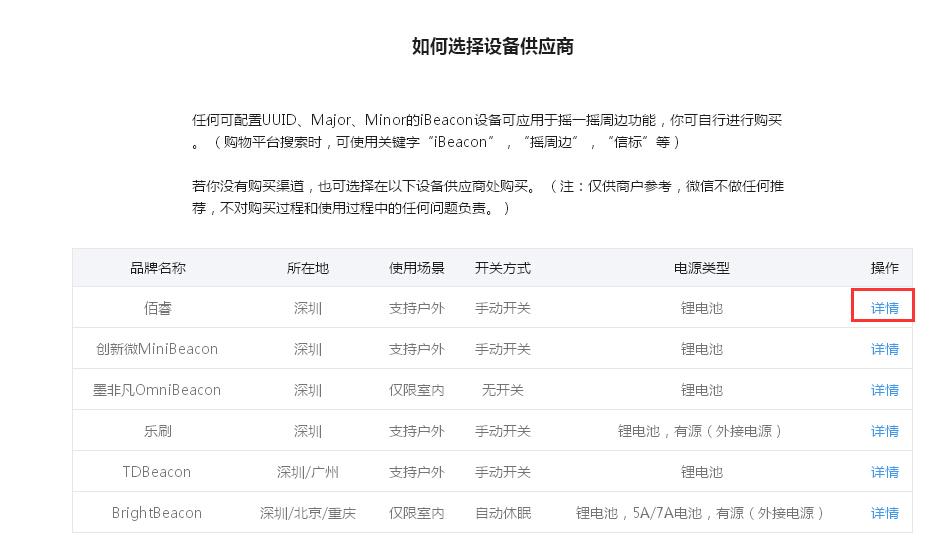Select the BrightBeacon brand cell
This screenshot has width=943, height=533.
[156, 513]
